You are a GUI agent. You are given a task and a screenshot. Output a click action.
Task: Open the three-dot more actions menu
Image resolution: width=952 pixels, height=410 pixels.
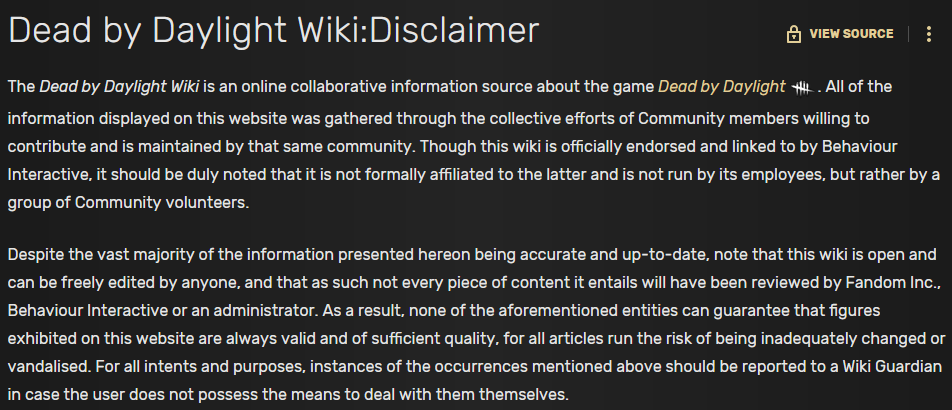(x=928, y=34)
